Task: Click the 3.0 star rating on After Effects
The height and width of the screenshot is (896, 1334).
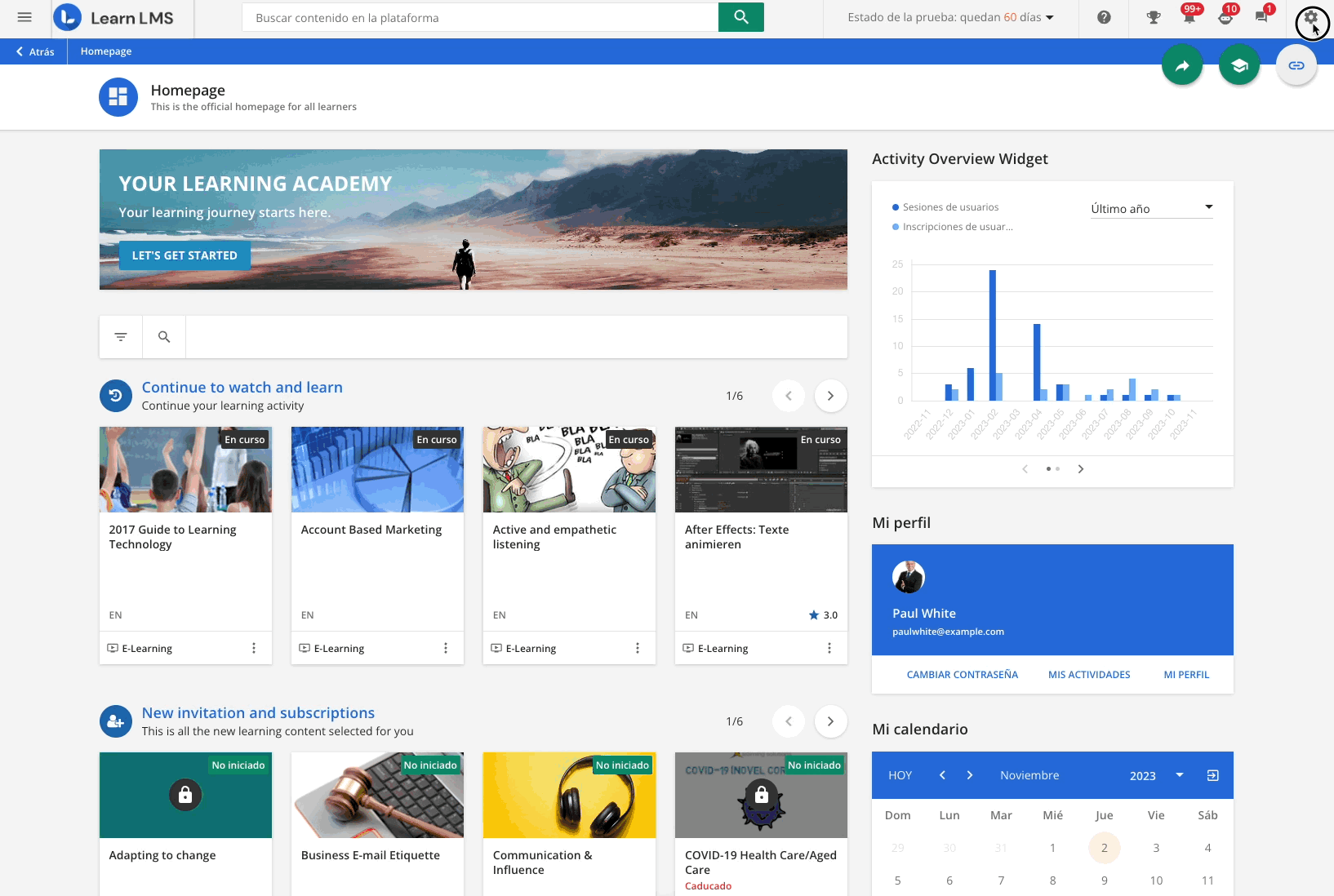Action: point(823,615)
